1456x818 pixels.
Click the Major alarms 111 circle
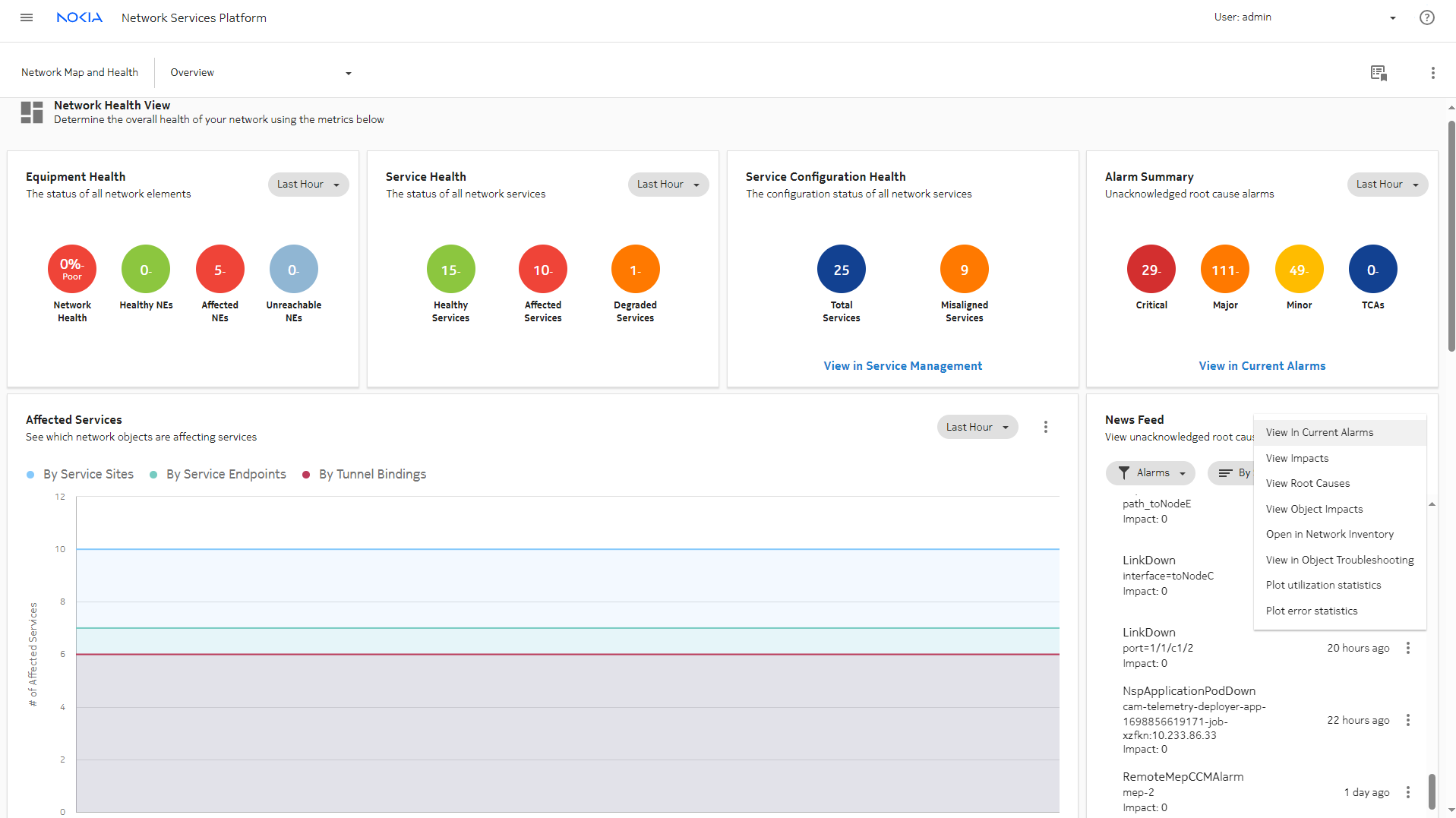click(1225, 269)
